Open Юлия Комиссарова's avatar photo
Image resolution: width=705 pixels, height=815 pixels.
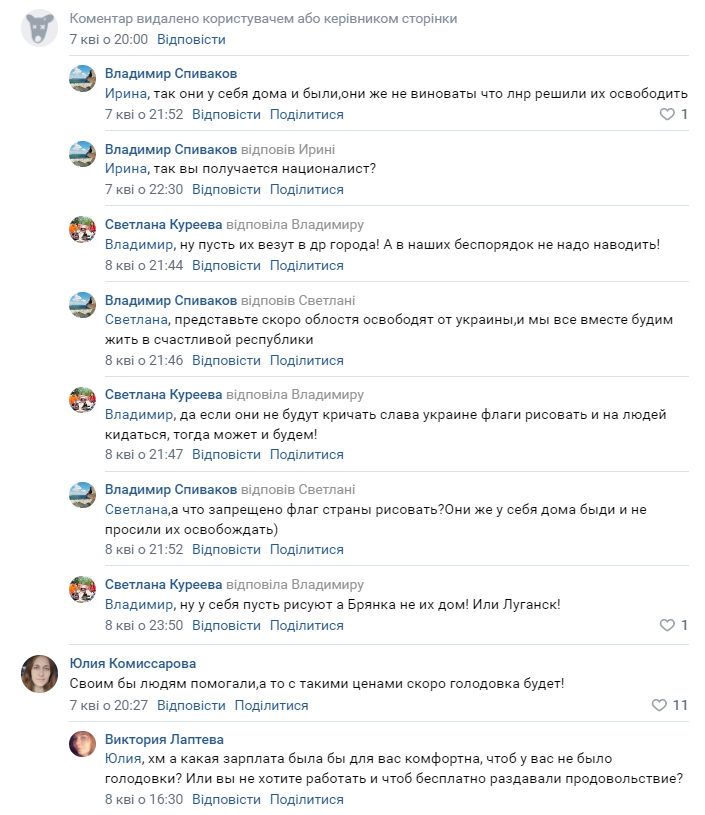[x=40, y=674]
